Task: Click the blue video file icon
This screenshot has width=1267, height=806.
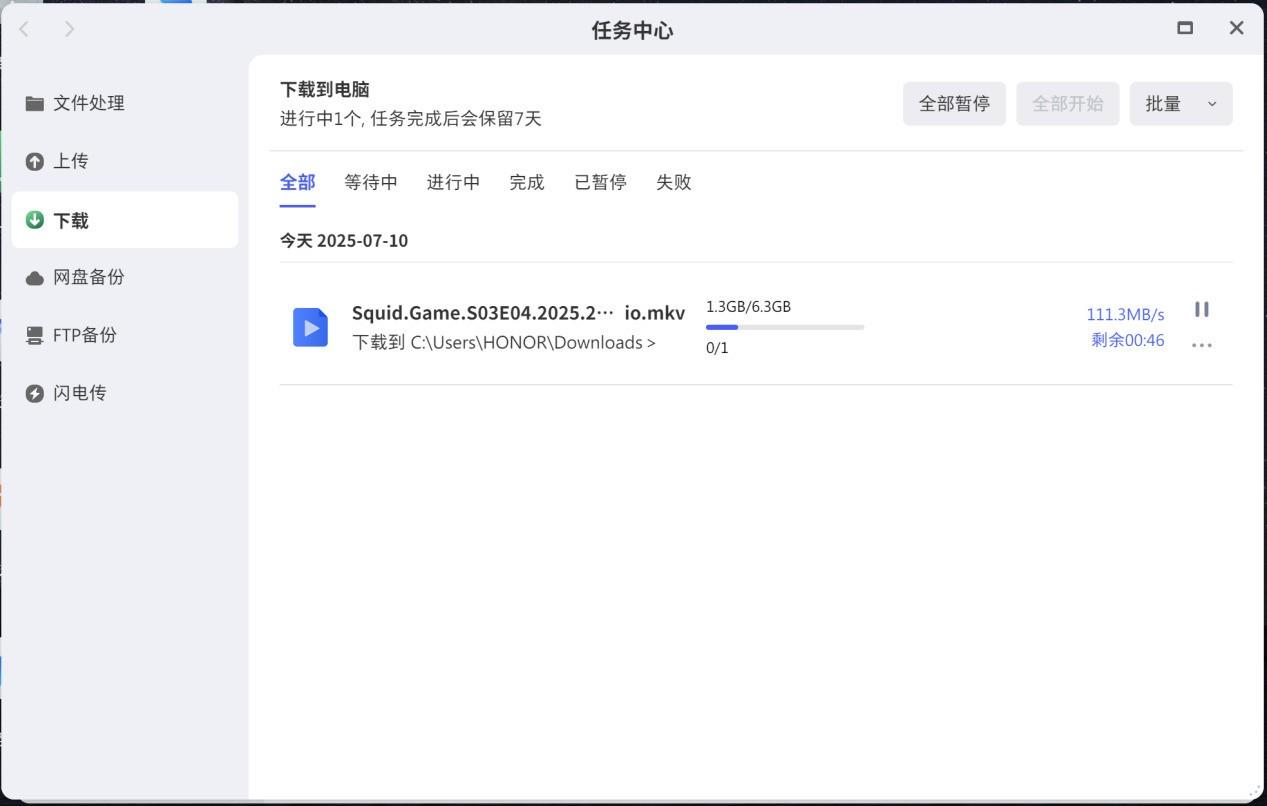Action: pos(310,327)
